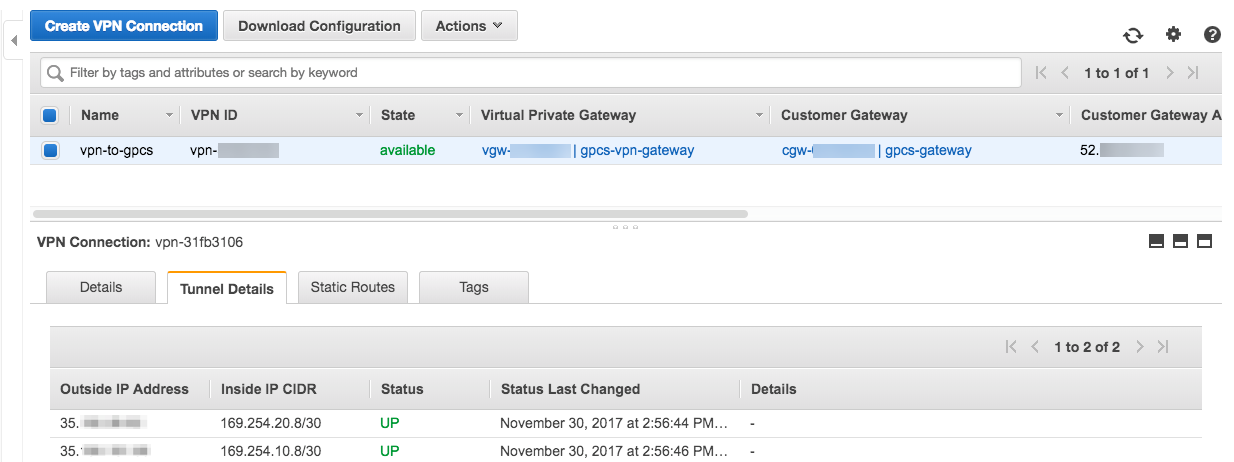Open the Actions dropdown
Viewport: 1234px width, 462px height.
pos(469,26)
